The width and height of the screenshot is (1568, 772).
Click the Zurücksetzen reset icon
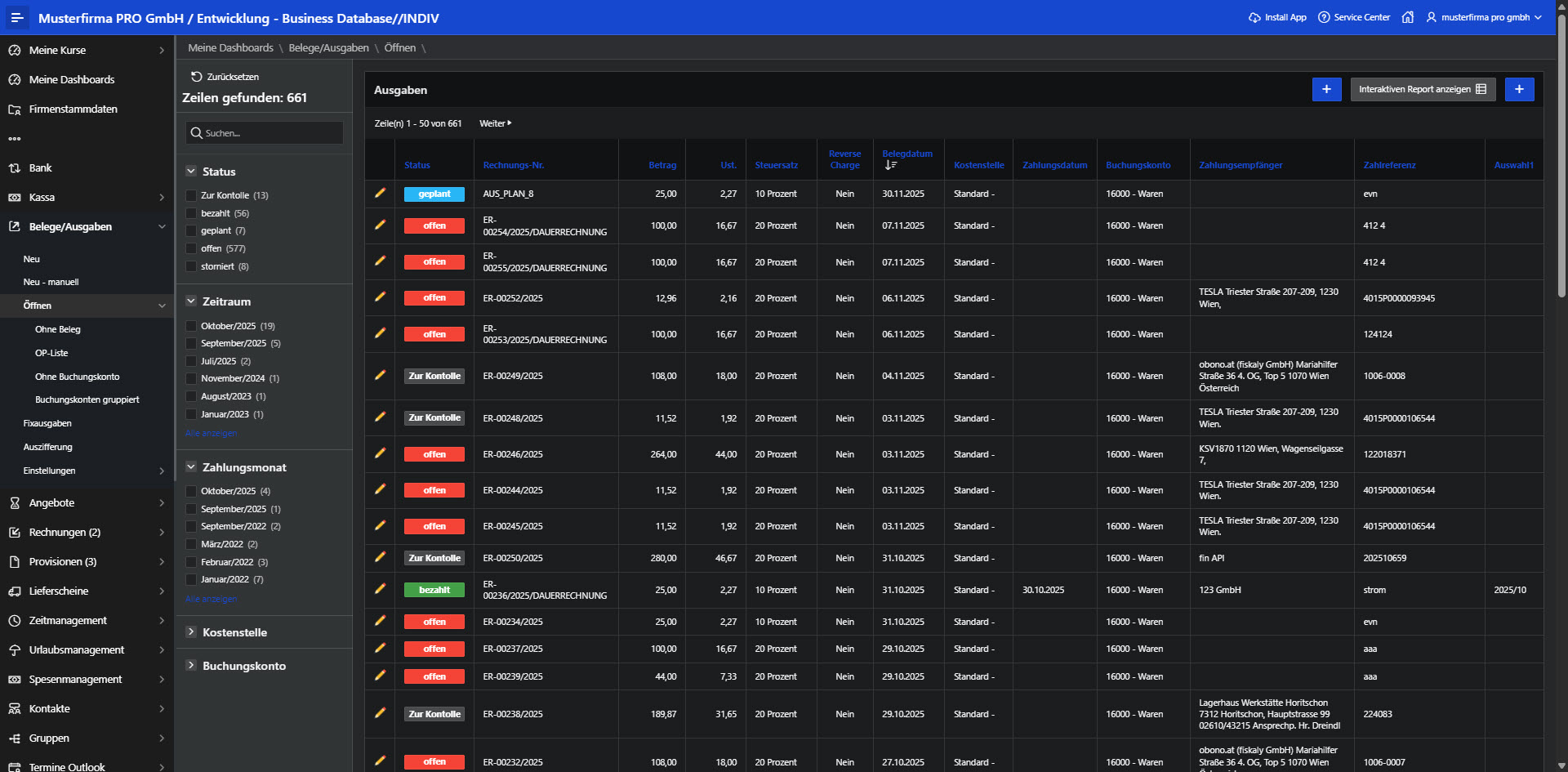[x=196, y=77]
